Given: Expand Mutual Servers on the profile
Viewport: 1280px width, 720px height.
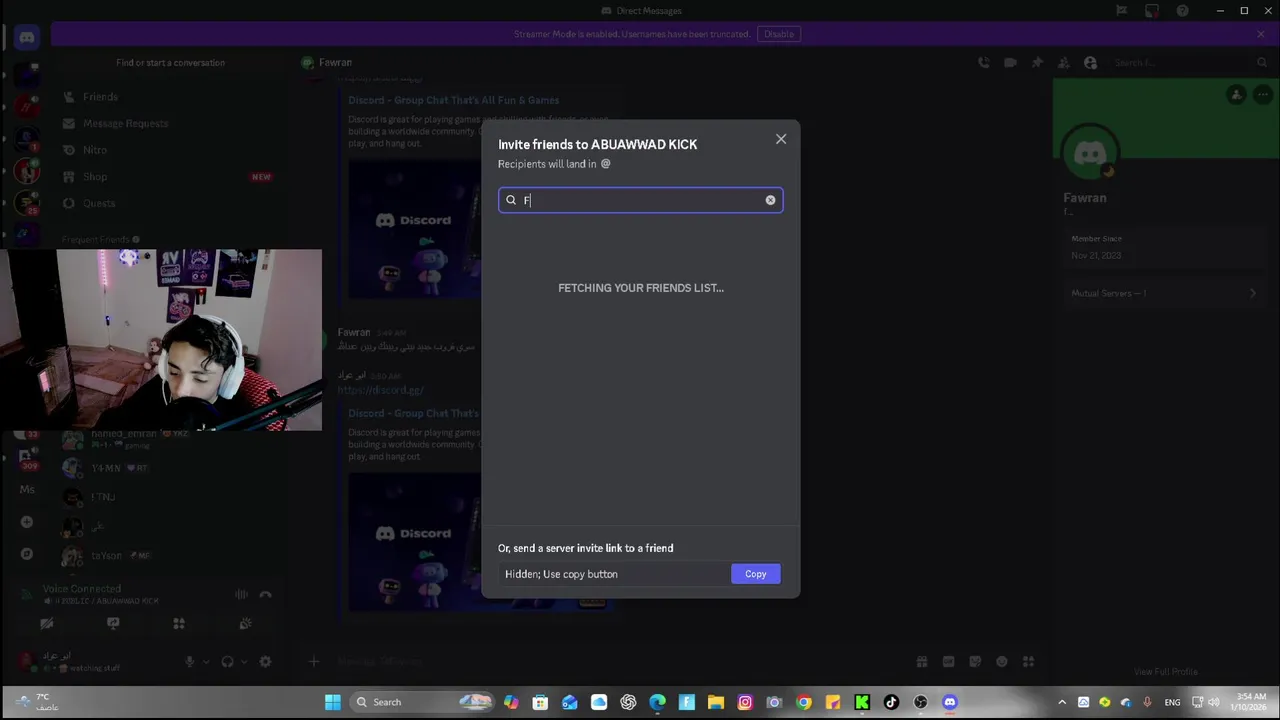Looking at the screenshot, I should pyautogui.click(x=1166, y=293).
